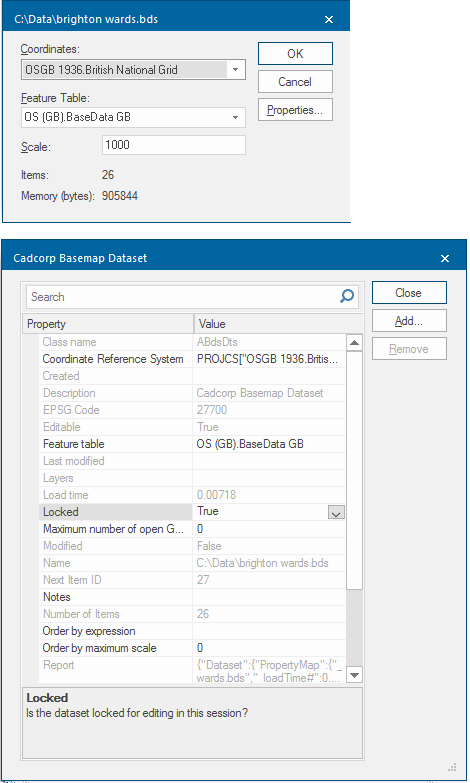Image resolution: width=470 pixels, height=783 pixels.
Task: Click the PROJCS["OSGB 1936.Britis... value cell
Action: tap(269, 359)
